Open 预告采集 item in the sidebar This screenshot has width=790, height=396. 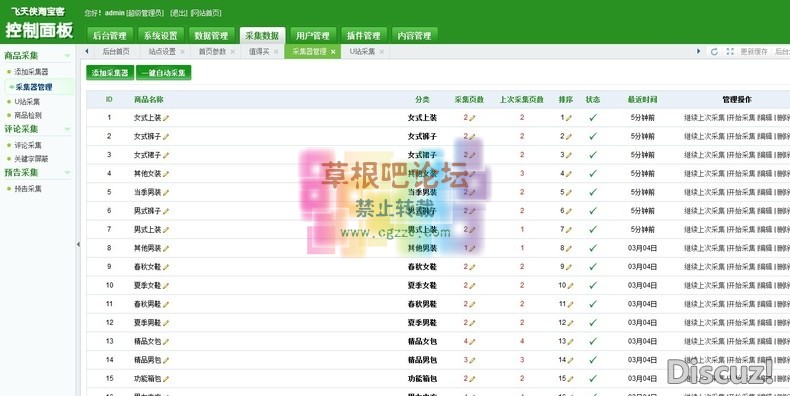[x=28, y=189]
